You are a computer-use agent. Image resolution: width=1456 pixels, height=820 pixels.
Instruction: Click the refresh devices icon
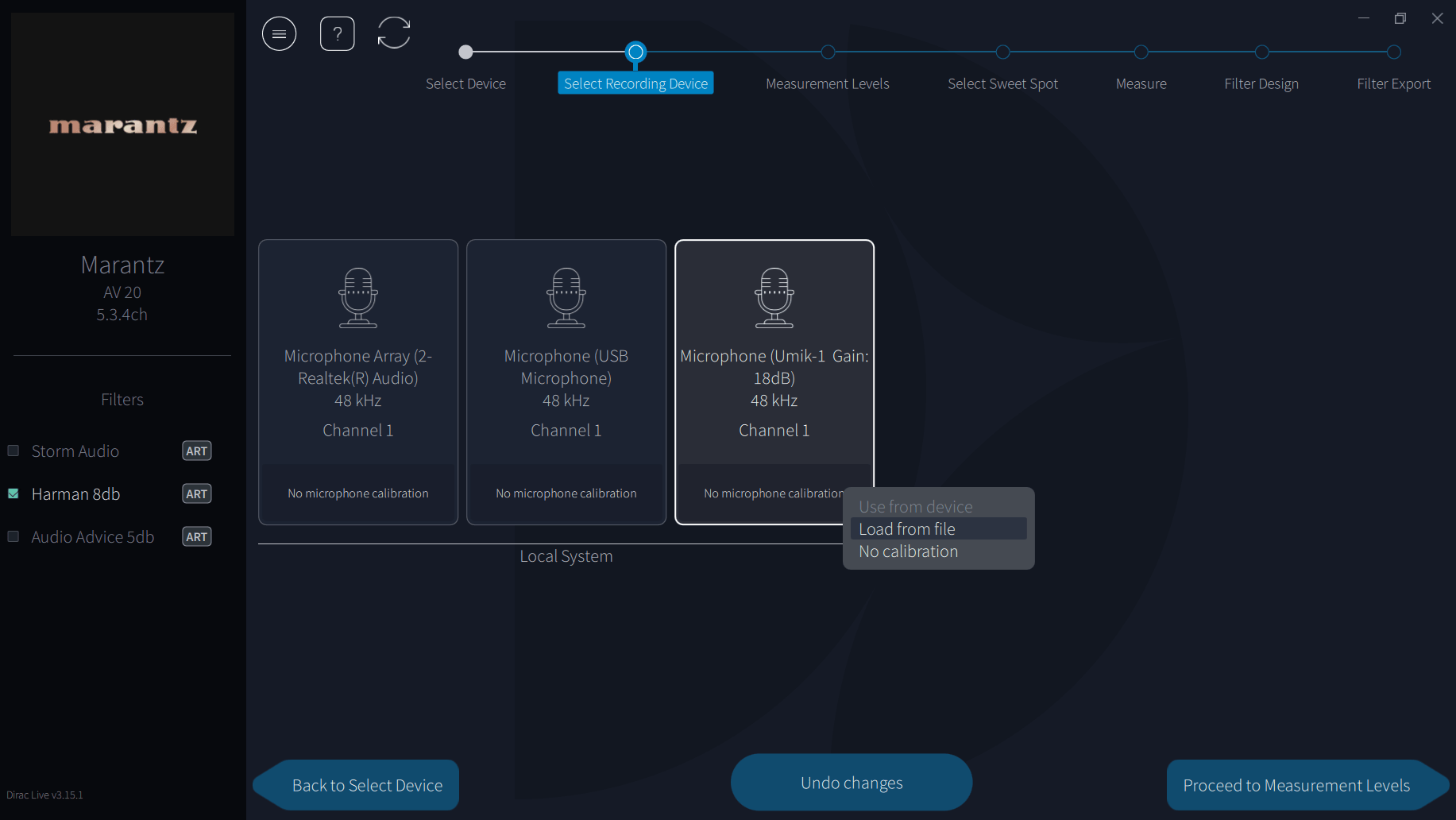(x=394, y=33)
